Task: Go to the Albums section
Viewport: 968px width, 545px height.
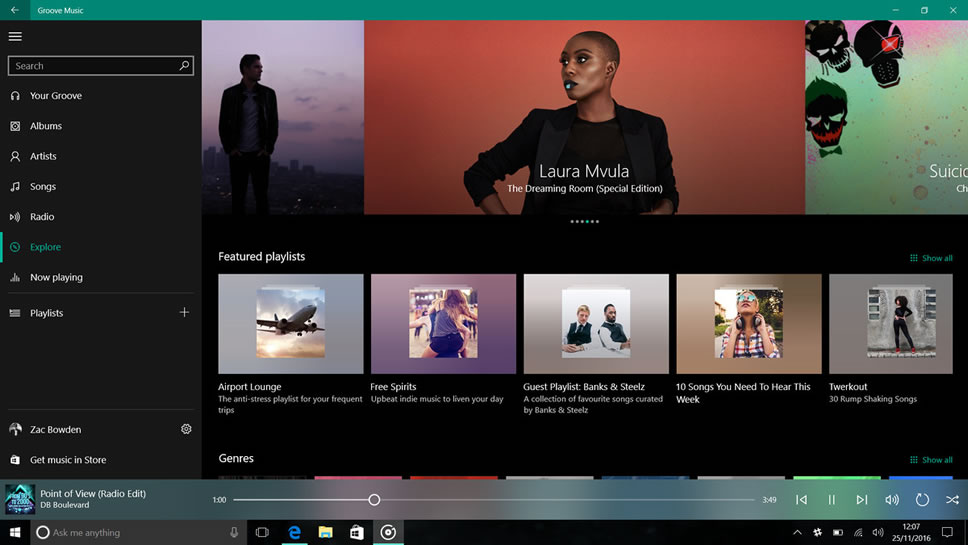Action: pos(46,126)
